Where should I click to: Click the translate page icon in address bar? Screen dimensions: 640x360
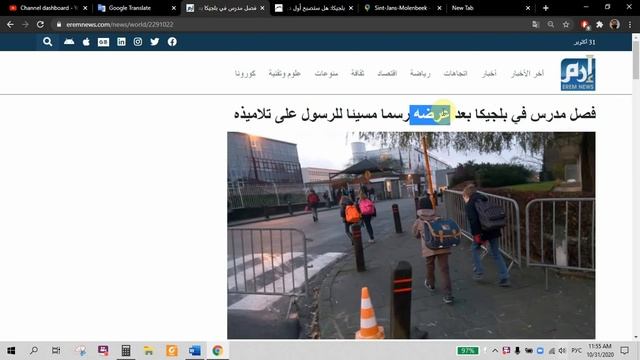tap(536, 24)
